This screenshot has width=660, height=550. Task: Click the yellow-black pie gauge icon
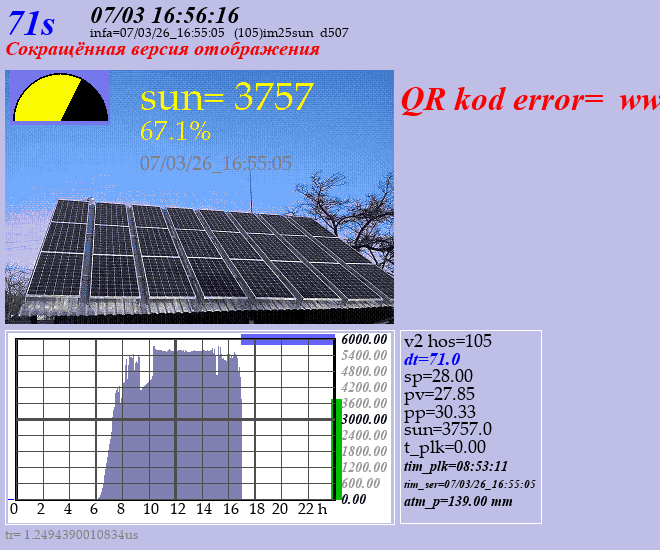tap(60, 97)
